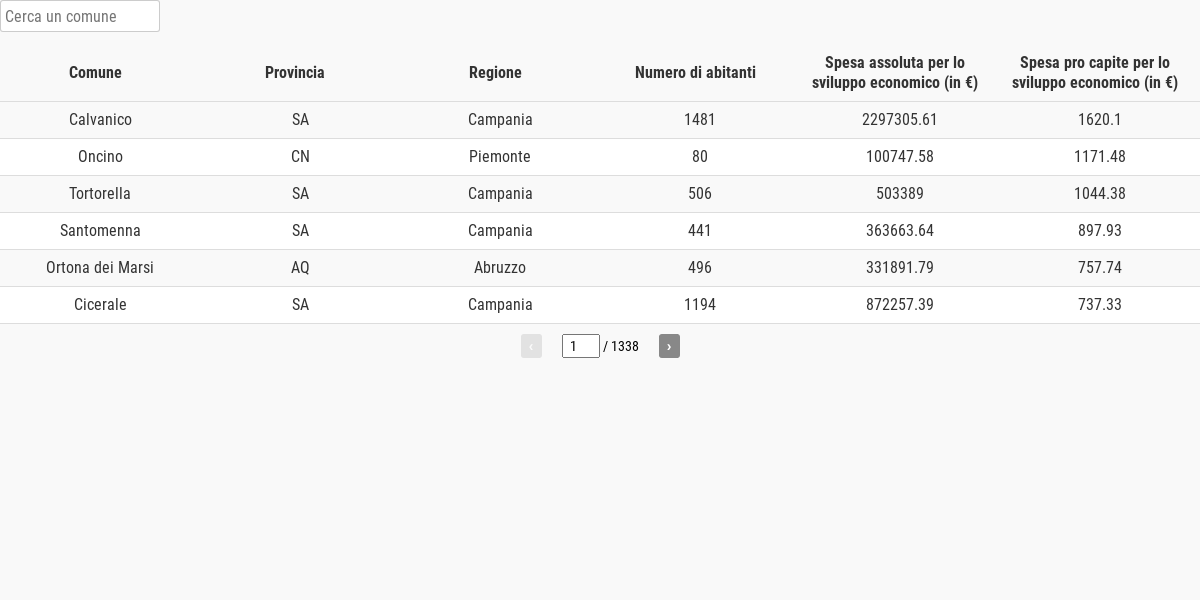Select the Santomenna cell
Screen dimensions: 1200x600
point(100,231)
